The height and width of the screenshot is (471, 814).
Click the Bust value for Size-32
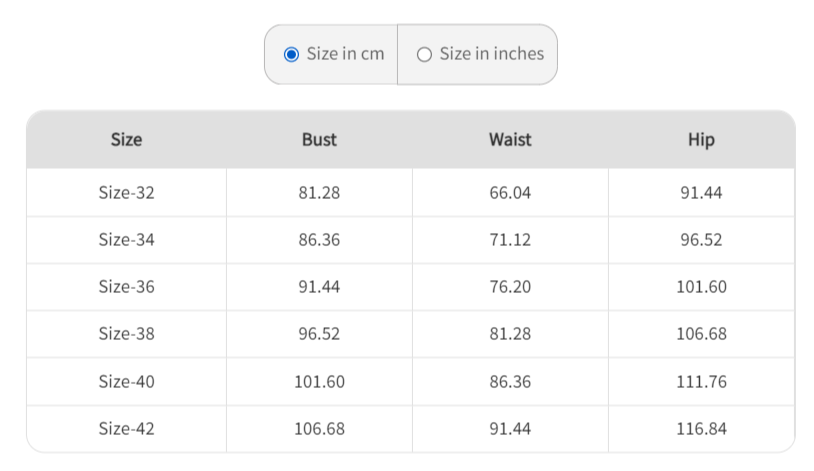pyautogui.click(x=319, y=193)
